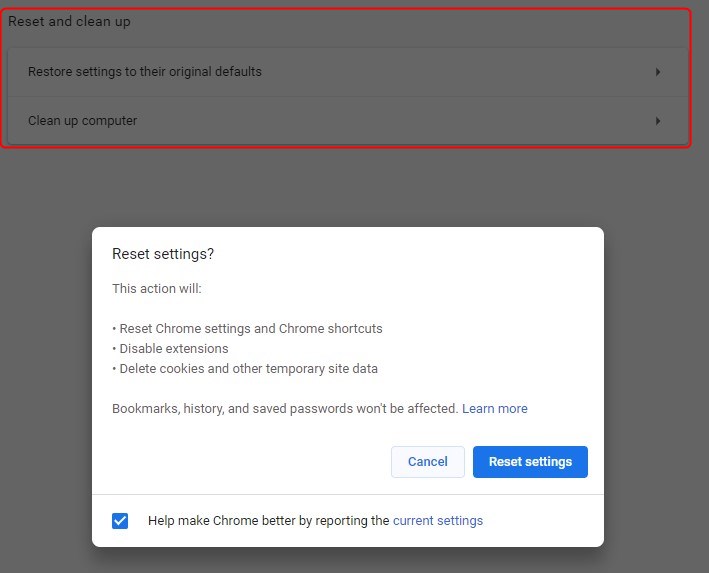The width and height of the screenshot is (709, 573).
Task: Click the Reset Chrome settings and shortcuts bullet
Action: 250,329
